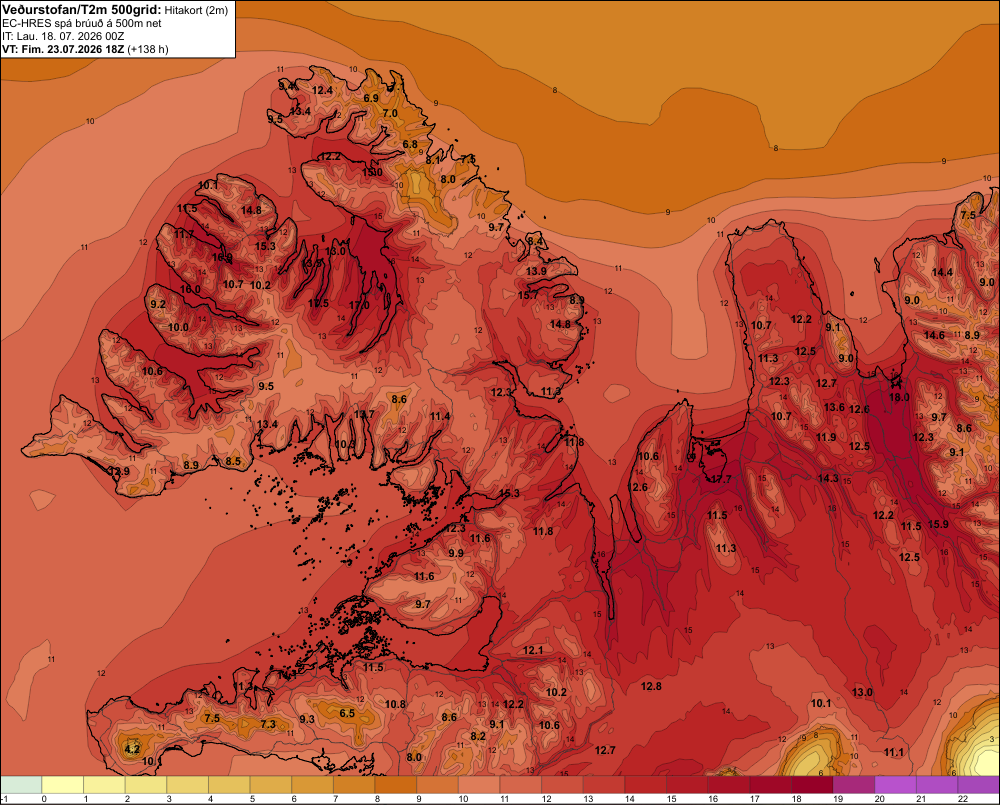Select the 12.1 temperature value
1000x805 pixels.
(x=533, y=650)
